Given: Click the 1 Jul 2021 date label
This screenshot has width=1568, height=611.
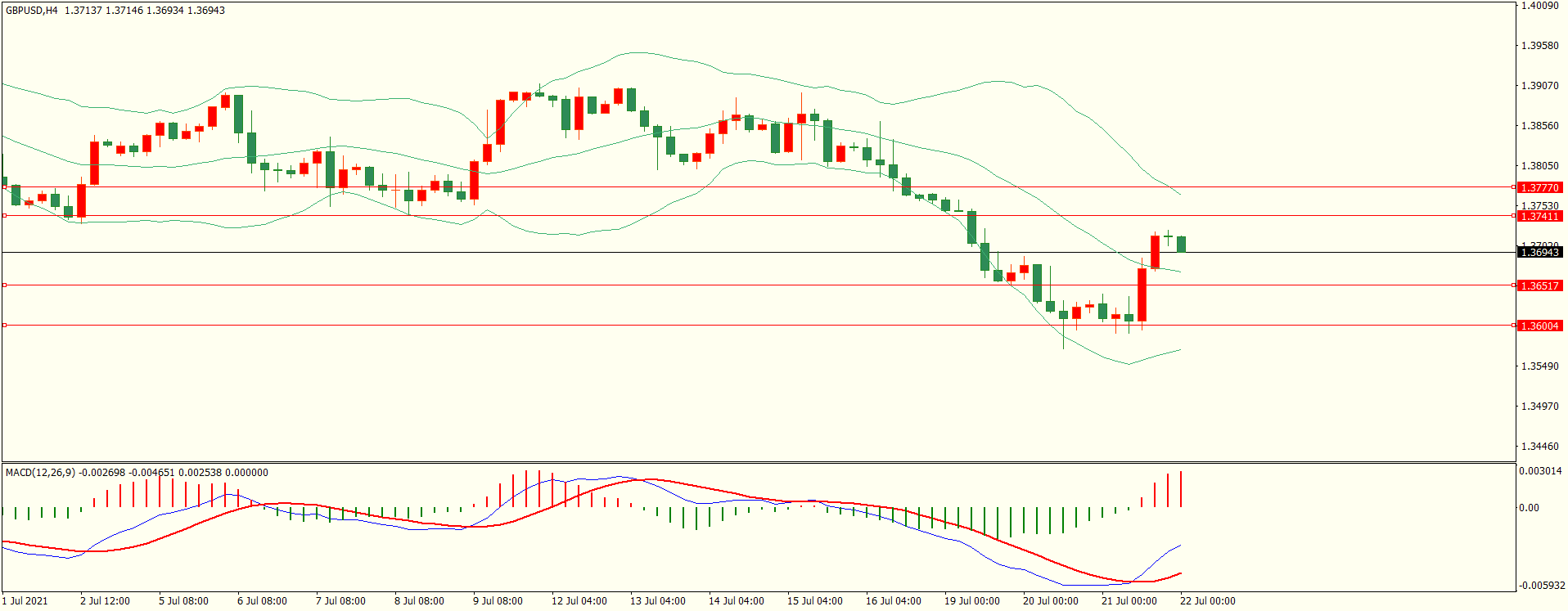Looking at the screenshot, I should click(x=25, y=601).
